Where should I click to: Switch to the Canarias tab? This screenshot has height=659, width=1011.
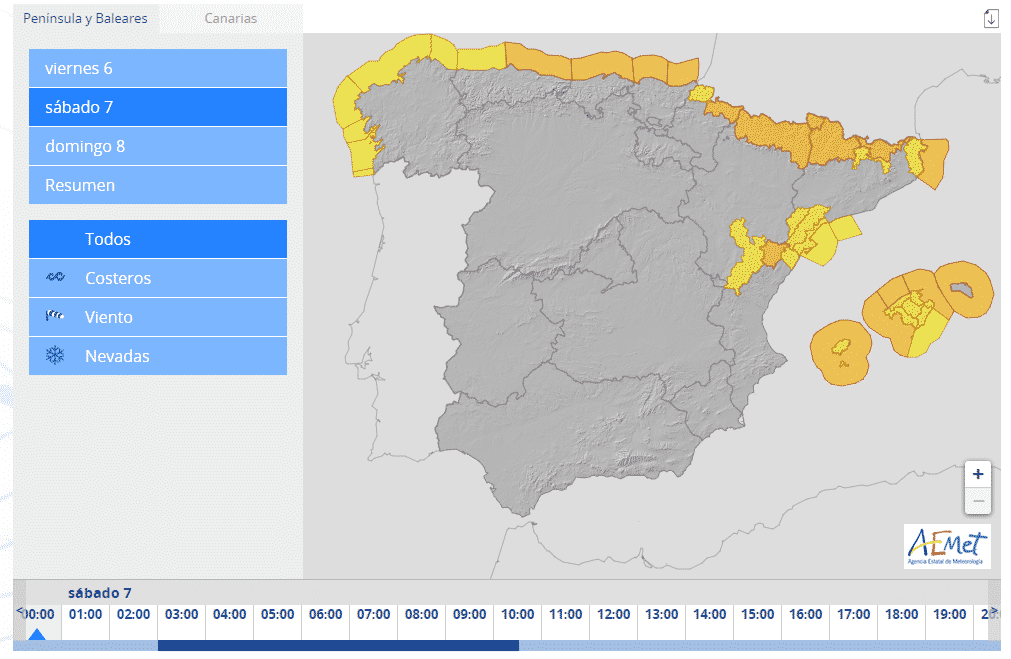point(230,19)
